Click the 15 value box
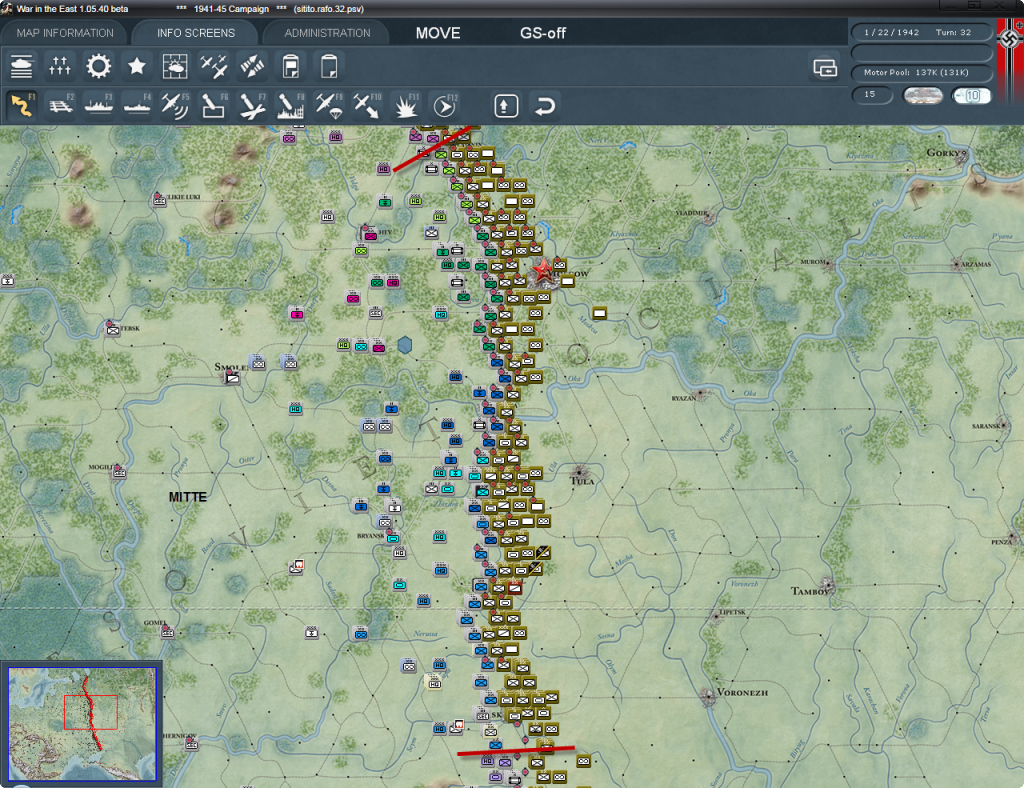This screenshot has height=788, width=1024. pos(872,95)
